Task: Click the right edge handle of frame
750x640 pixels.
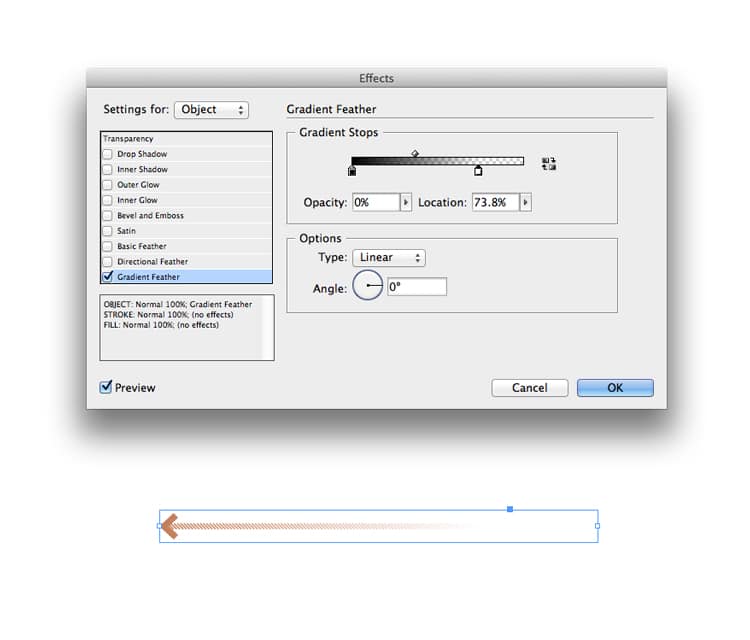Action: [597, 526]
